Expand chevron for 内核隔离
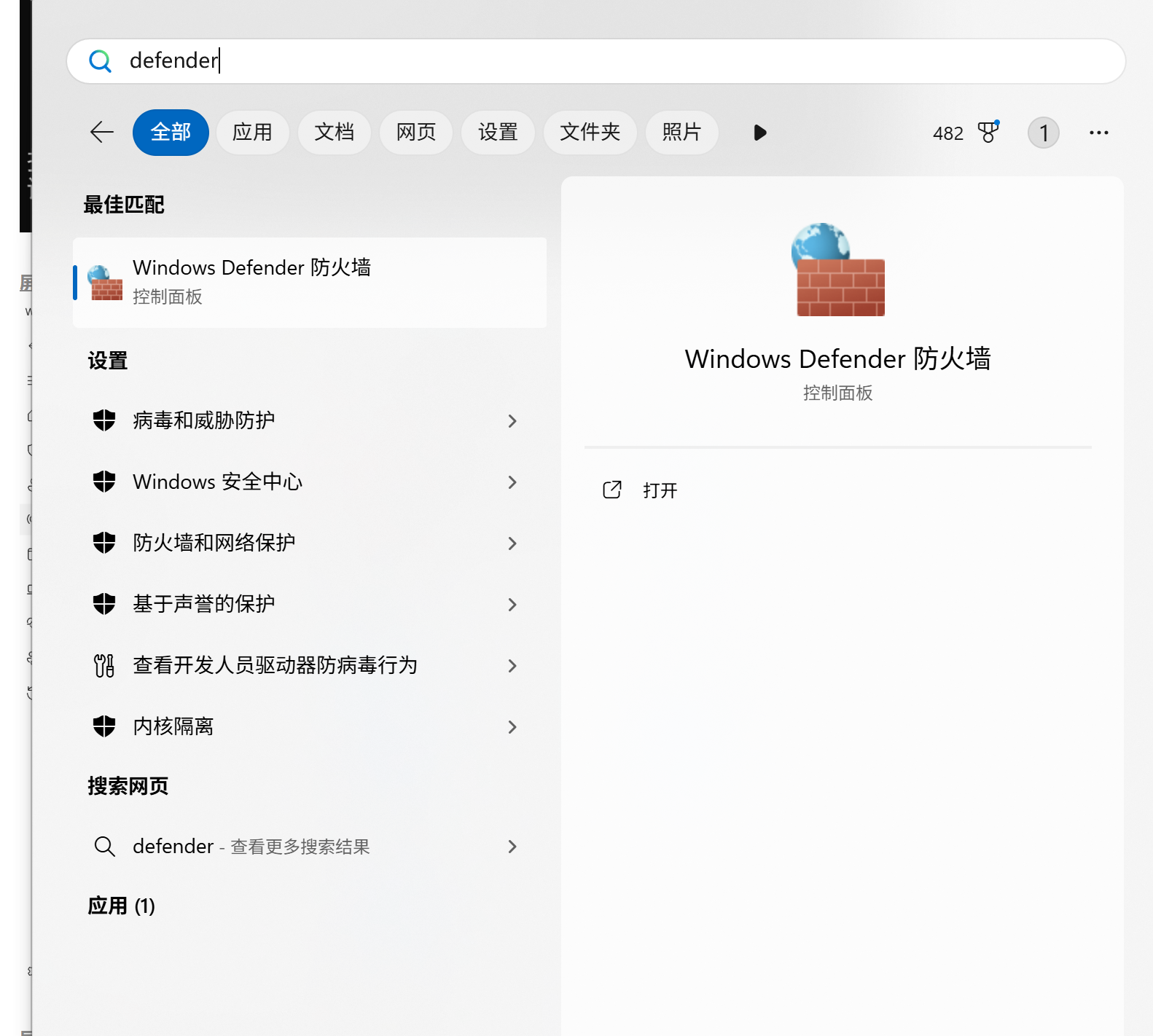Viewport: 1153px width, 1036px height. [512, 727]
